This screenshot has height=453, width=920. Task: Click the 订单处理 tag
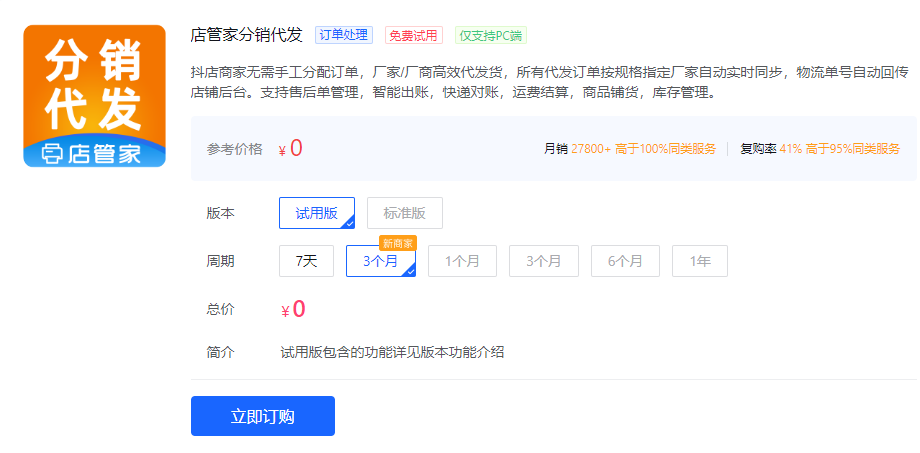(x=343, y=35)
